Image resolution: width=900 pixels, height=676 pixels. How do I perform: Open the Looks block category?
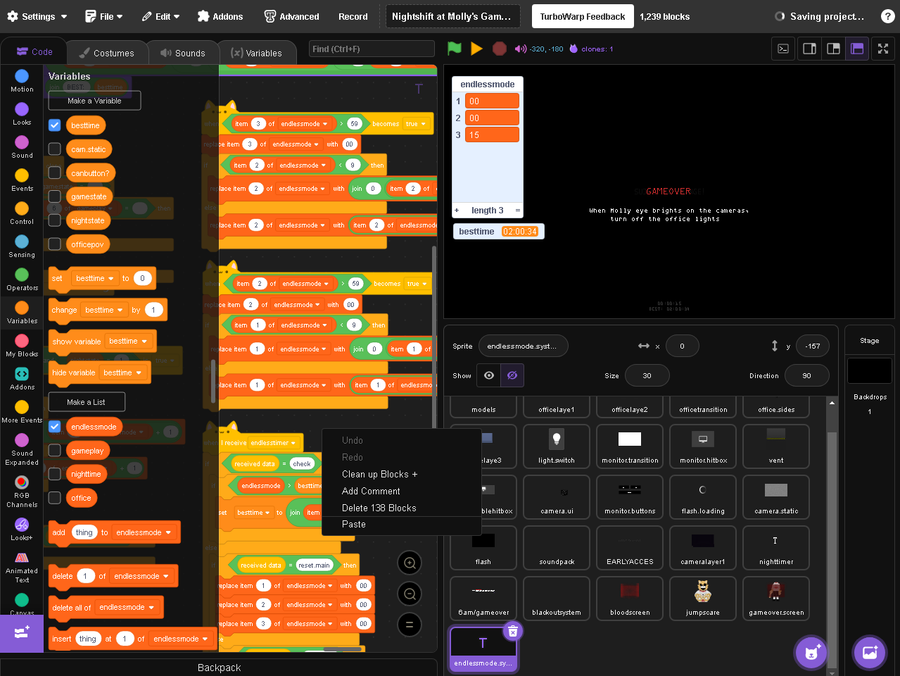pyautogui.click(x=22, y=114)
